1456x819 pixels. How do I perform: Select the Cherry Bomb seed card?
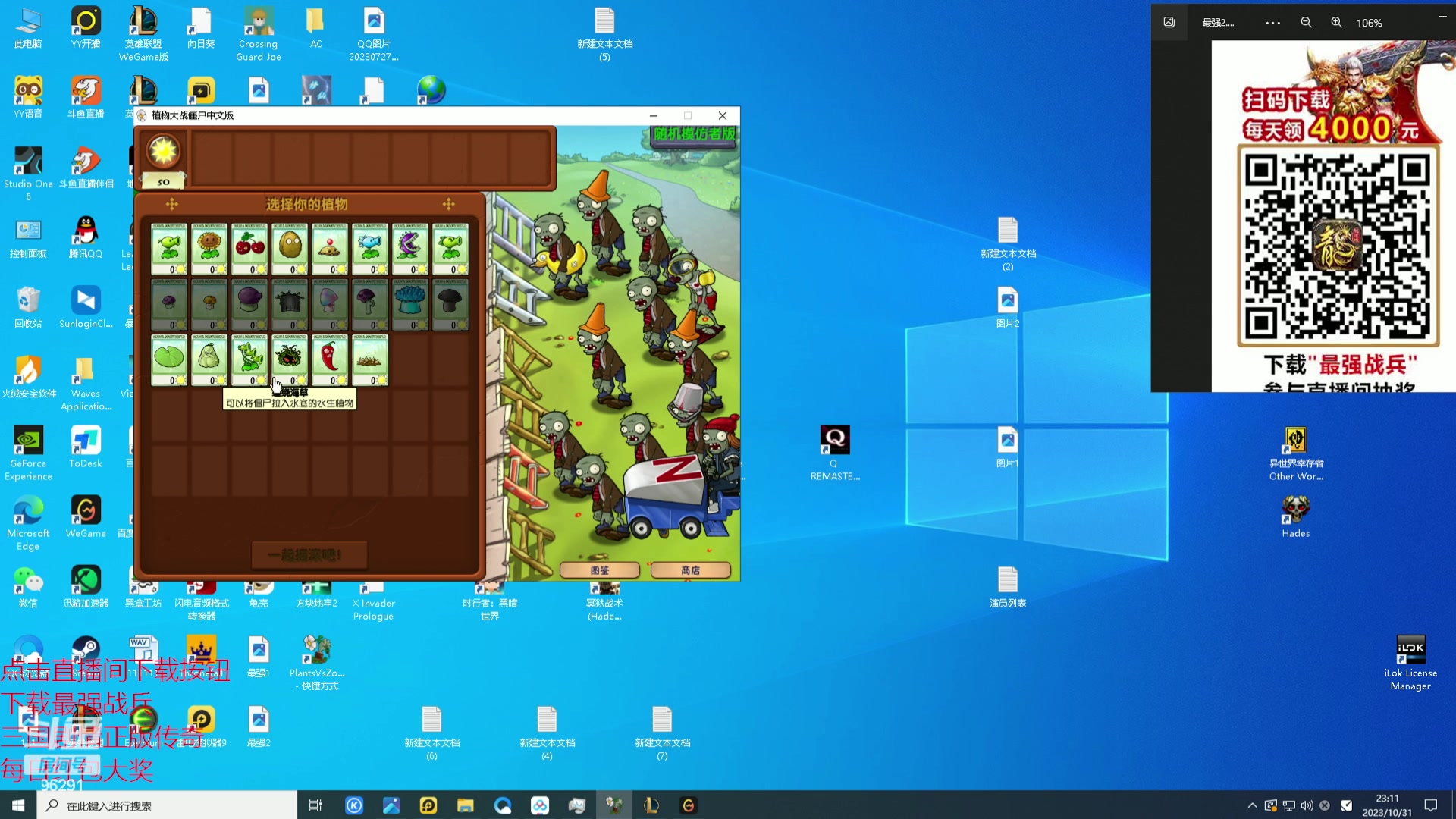tap(249, 248)
